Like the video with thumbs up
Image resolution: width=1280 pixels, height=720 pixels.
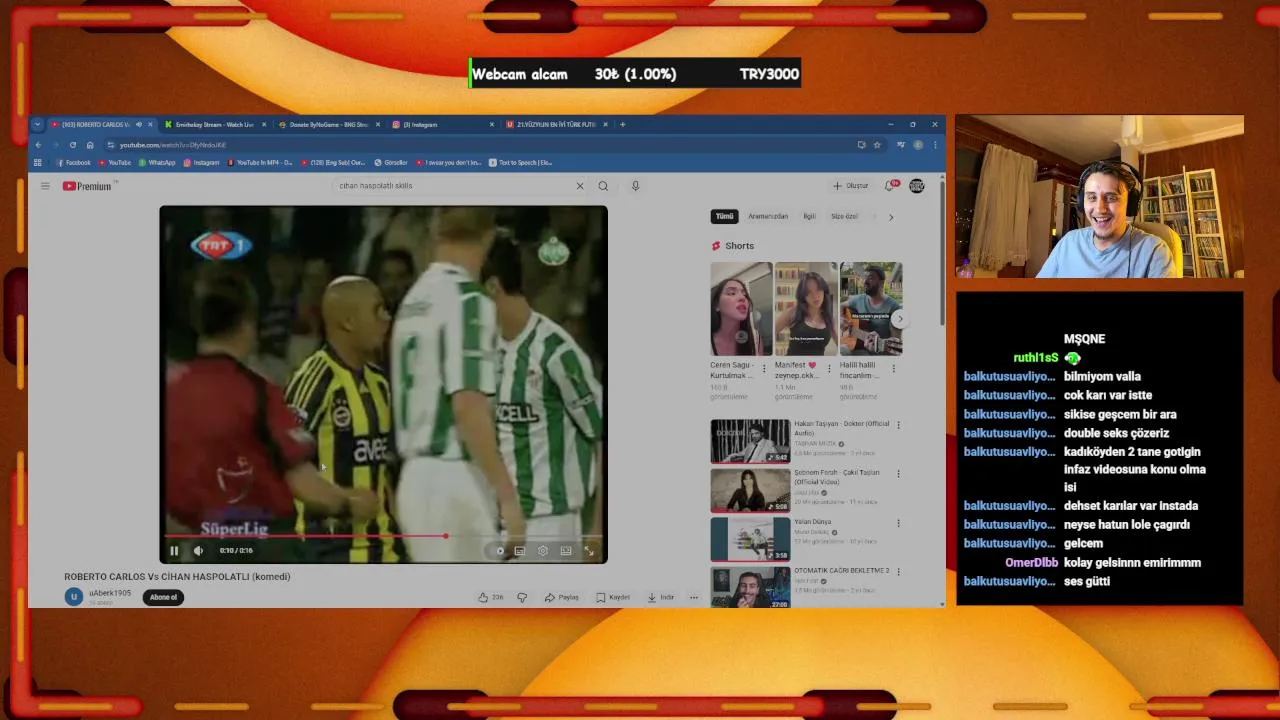click(x=490, y=597)
